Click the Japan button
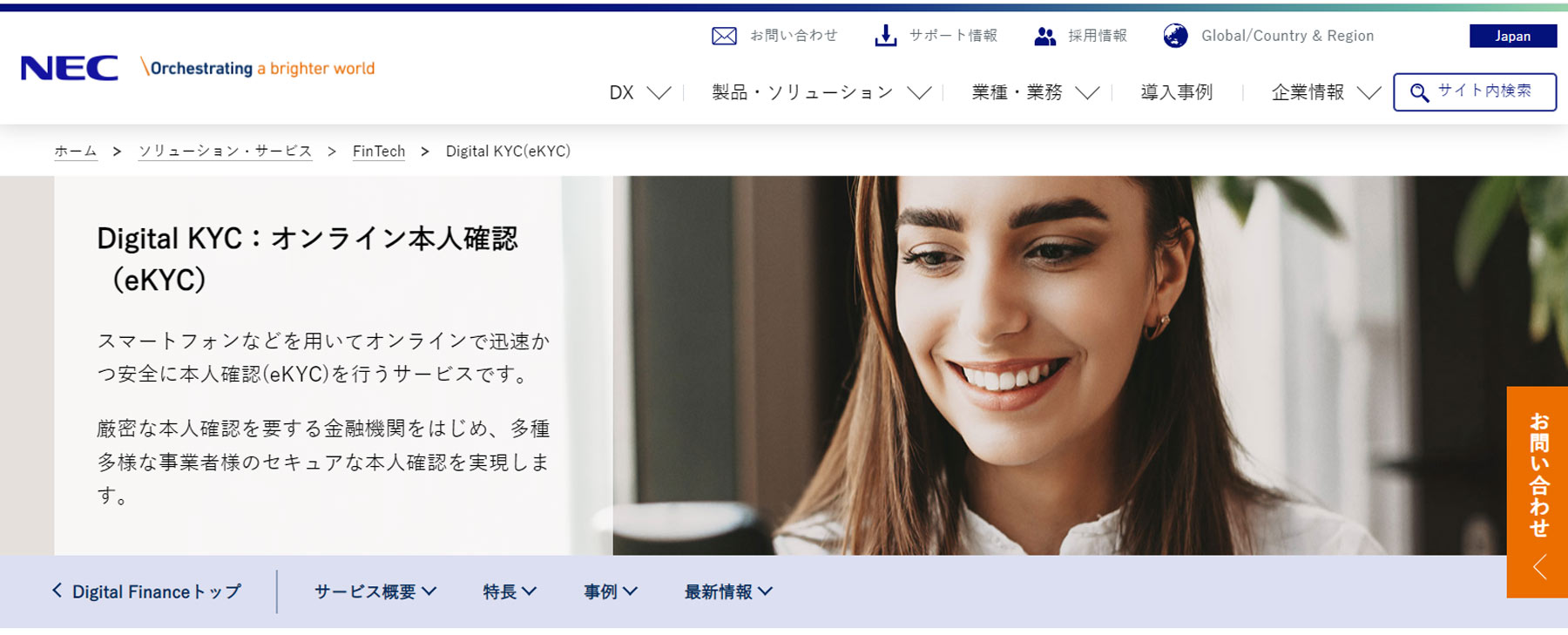 tap(1513, 36)
